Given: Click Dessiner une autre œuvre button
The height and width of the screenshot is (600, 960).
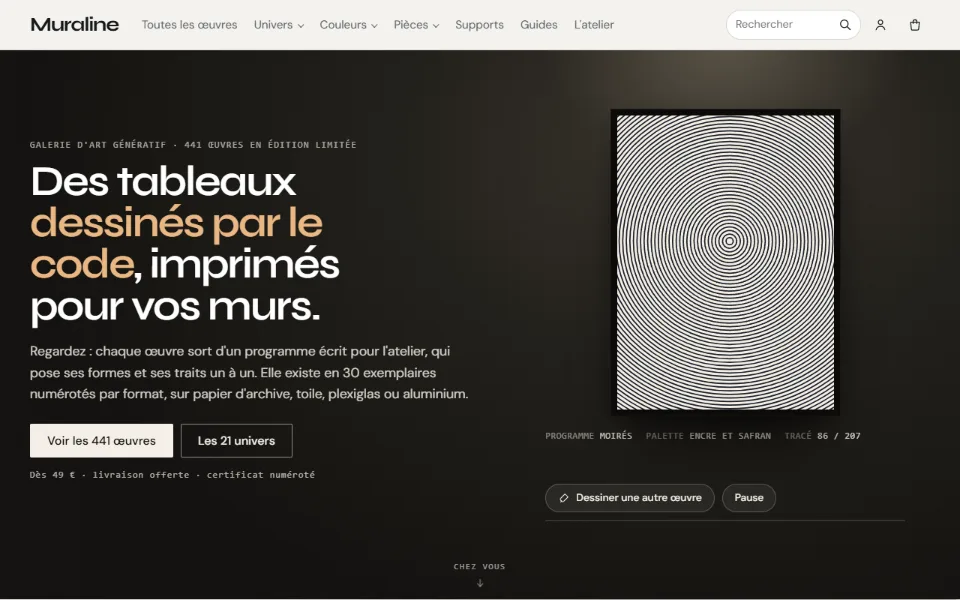Looking at the screenshot, I should pyautogui.click(x=629, y=498).
